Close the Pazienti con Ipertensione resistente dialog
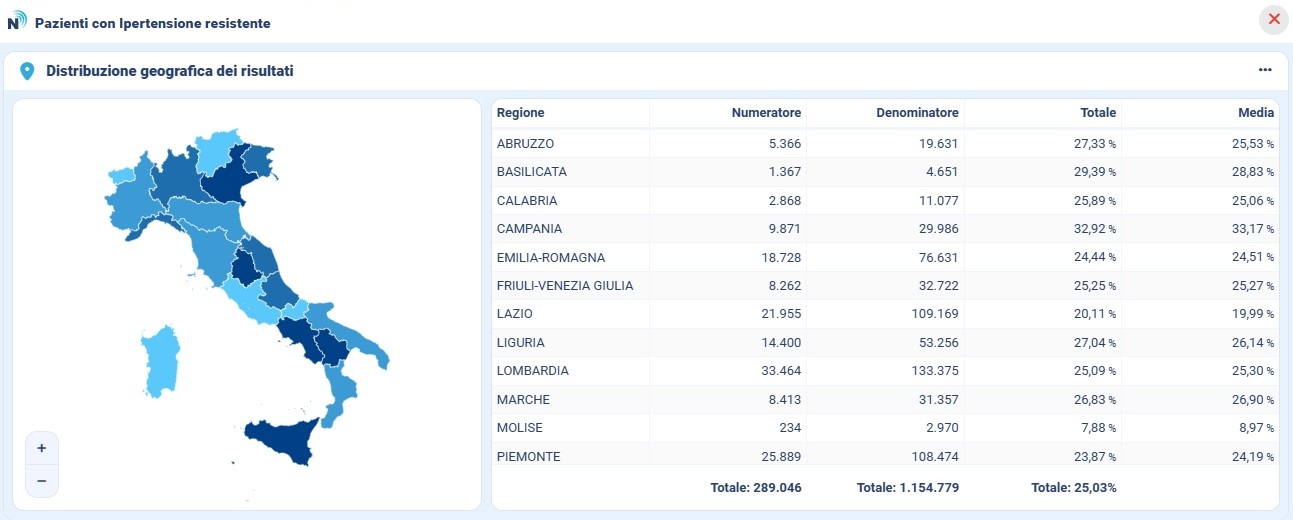The width and height of the screenshot is (1293, 520). point(1274,20)
